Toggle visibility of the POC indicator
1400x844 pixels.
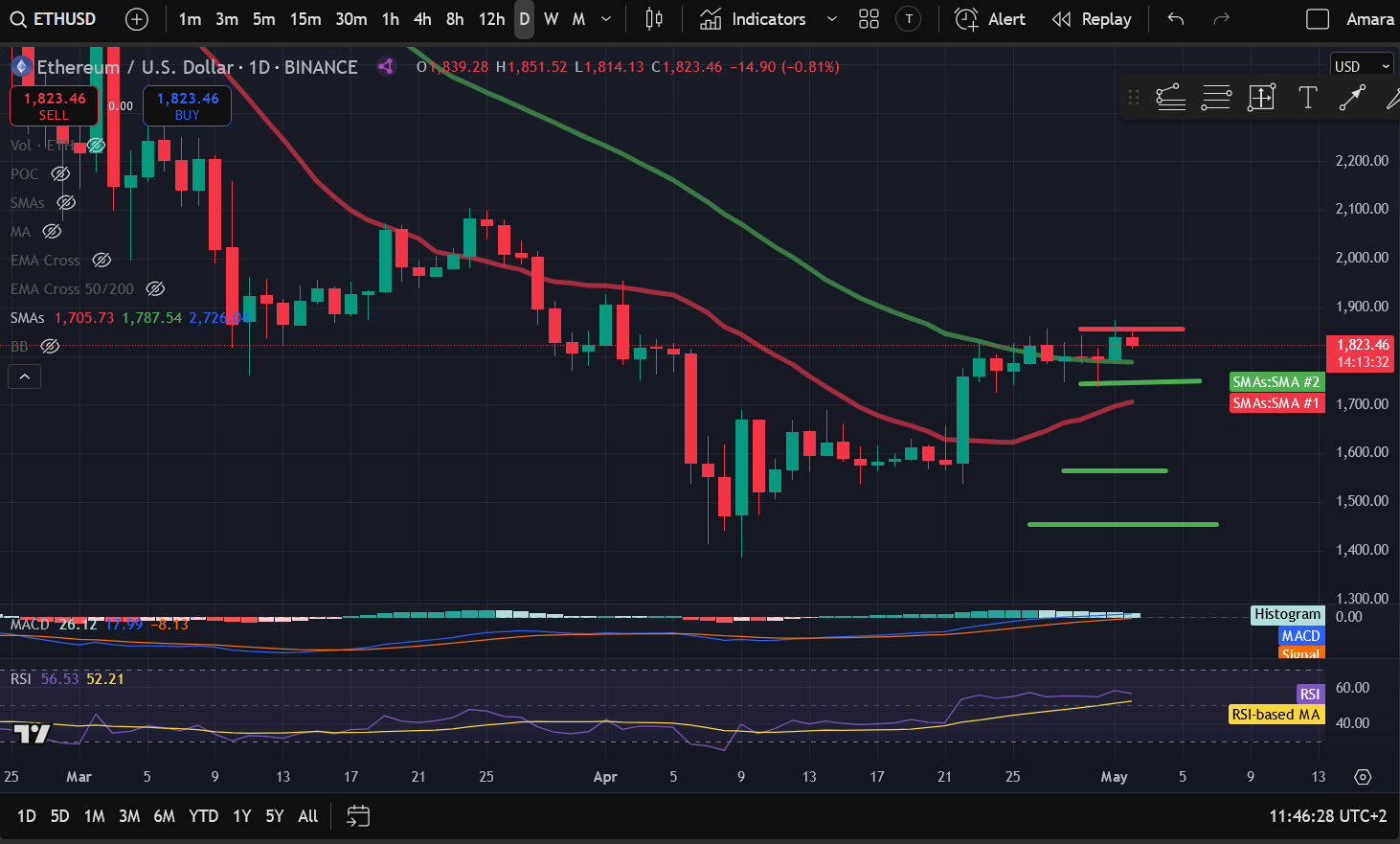click(60, 174)
